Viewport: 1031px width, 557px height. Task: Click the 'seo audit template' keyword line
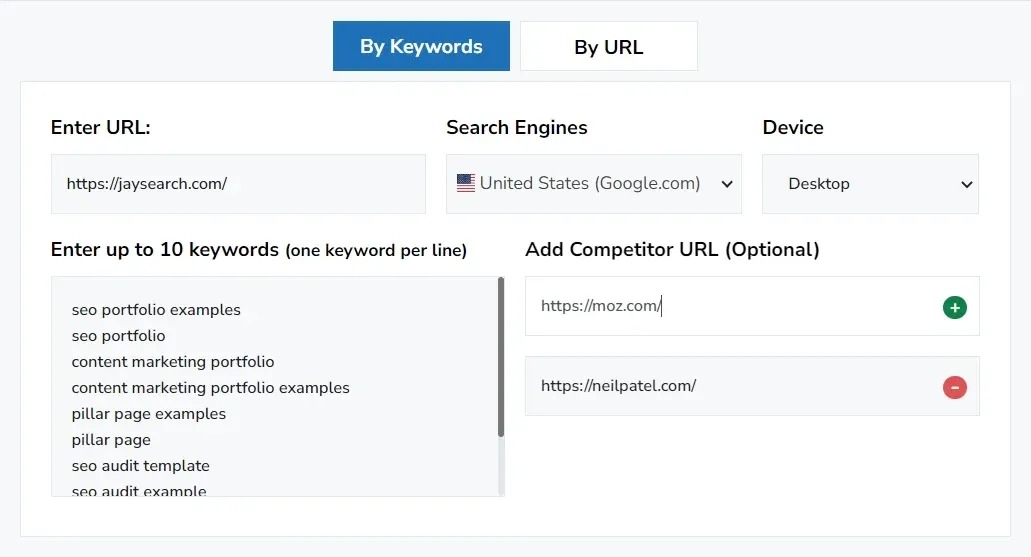141,466
